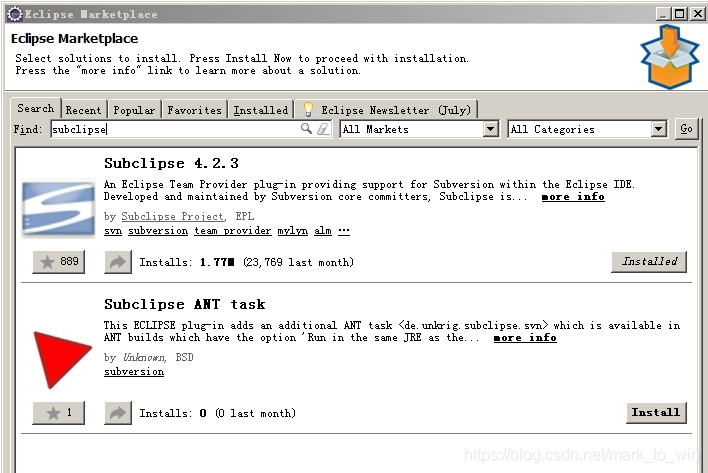Click the 'Installs: 1.77M' text
708x473 pixels.
coord(187,262)
